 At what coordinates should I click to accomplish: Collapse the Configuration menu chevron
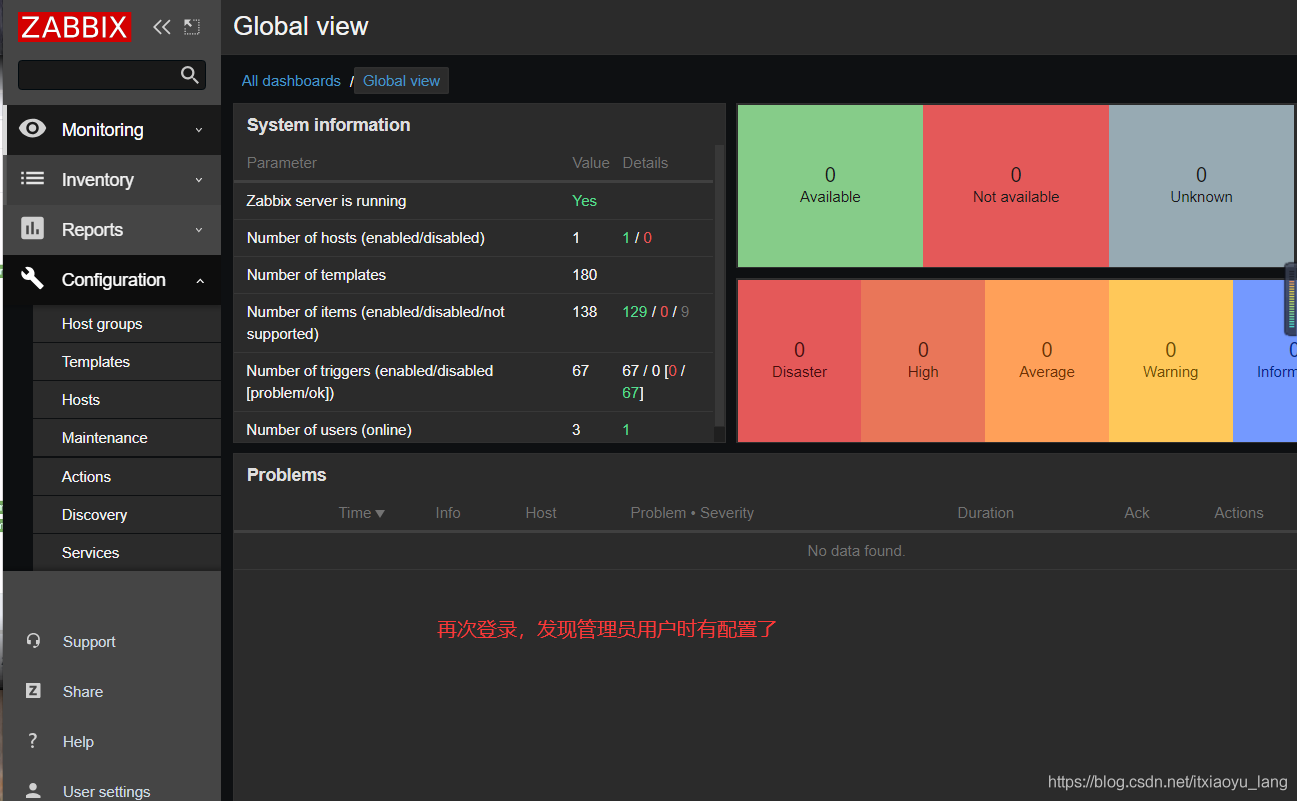click(x=199, y=281)
